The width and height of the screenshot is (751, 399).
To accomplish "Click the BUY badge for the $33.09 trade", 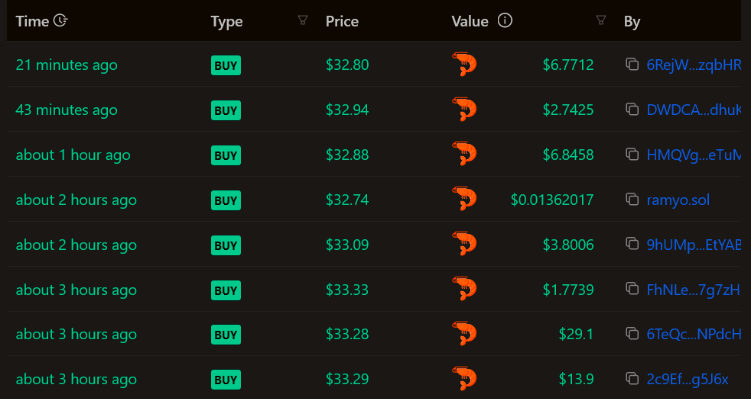I will 226,245.
